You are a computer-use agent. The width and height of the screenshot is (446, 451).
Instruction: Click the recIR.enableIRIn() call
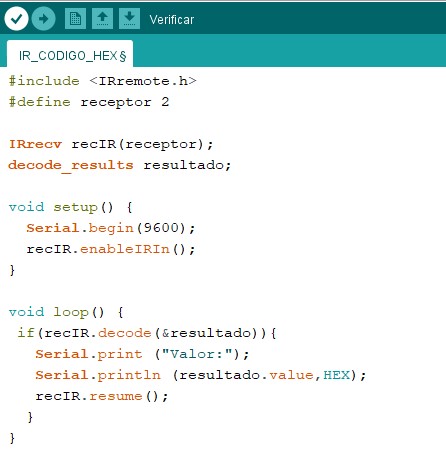pos(111,249)
